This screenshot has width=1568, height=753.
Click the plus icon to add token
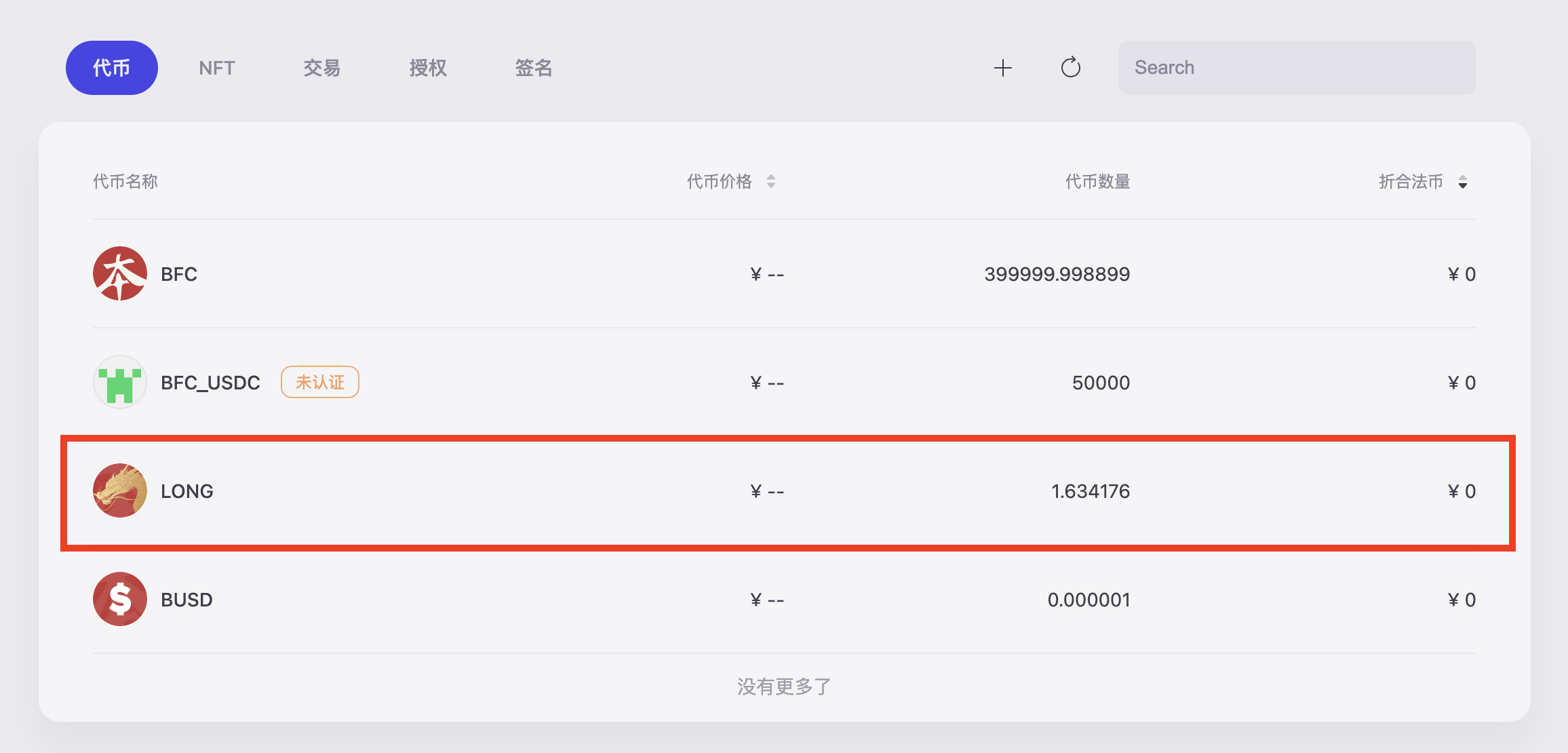point(1002,68)
